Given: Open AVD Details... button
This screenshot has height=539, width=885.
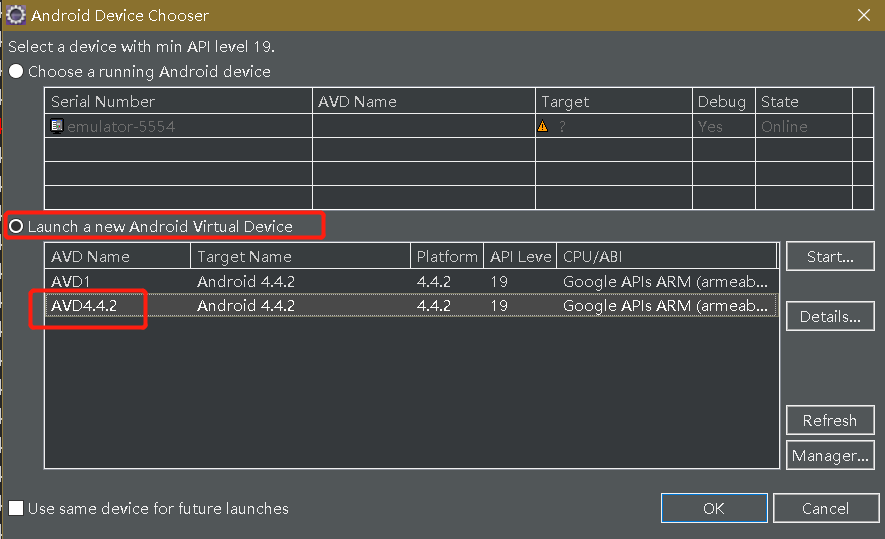Looking at the screenshot, I should point(830,316).
